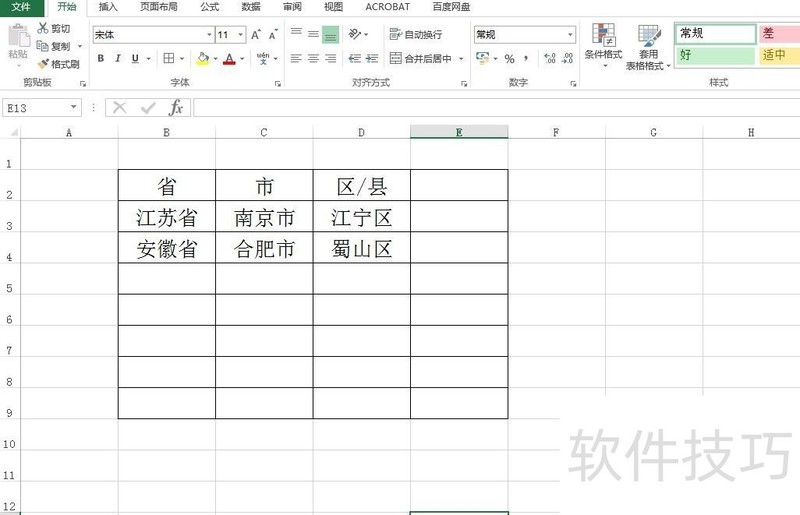Align text to middle vertically
The width and height of the screenshot is (800, 515).
tap(313, 34)
